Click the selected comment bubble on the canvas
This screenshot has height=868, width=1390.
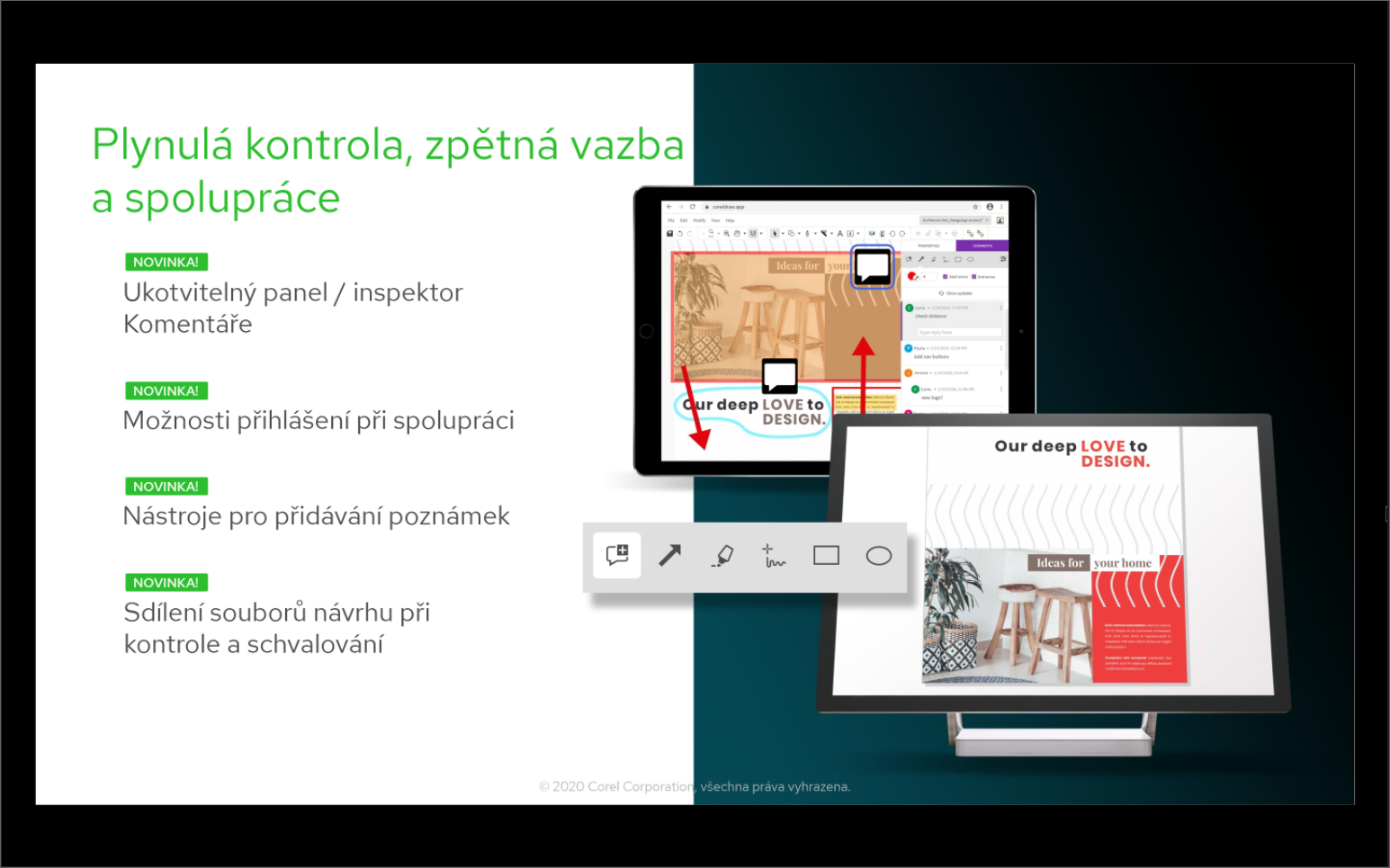coord(873,267)
